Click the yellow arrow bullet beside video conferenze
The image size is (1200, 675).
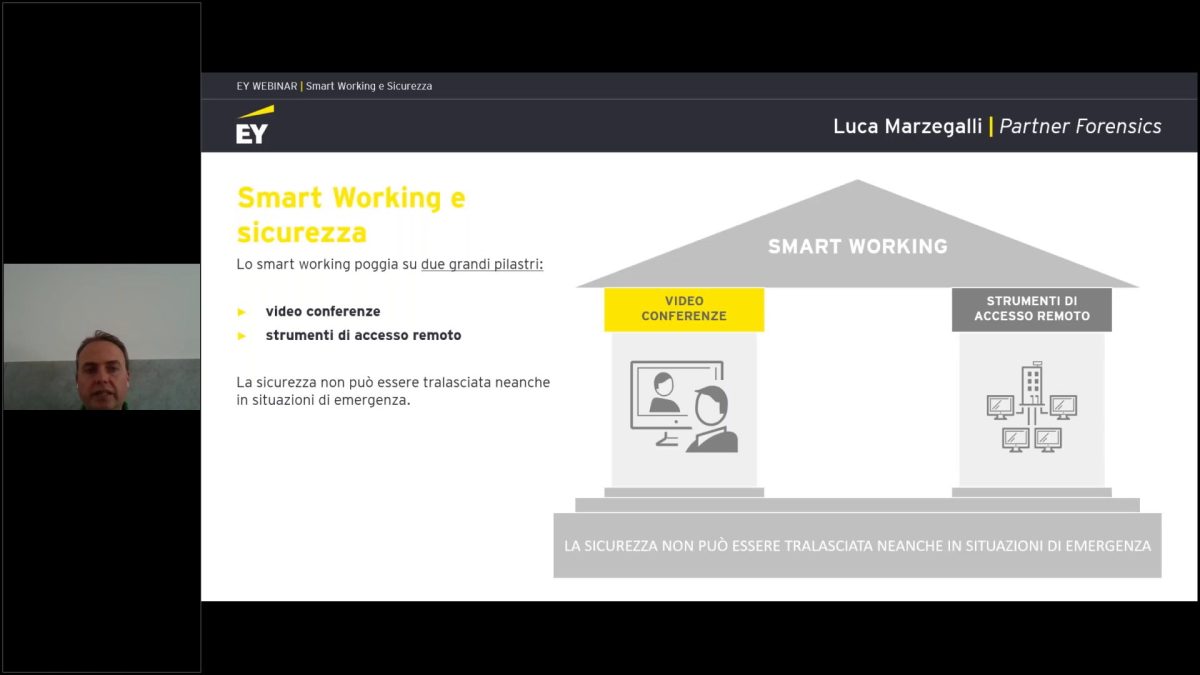241,312
